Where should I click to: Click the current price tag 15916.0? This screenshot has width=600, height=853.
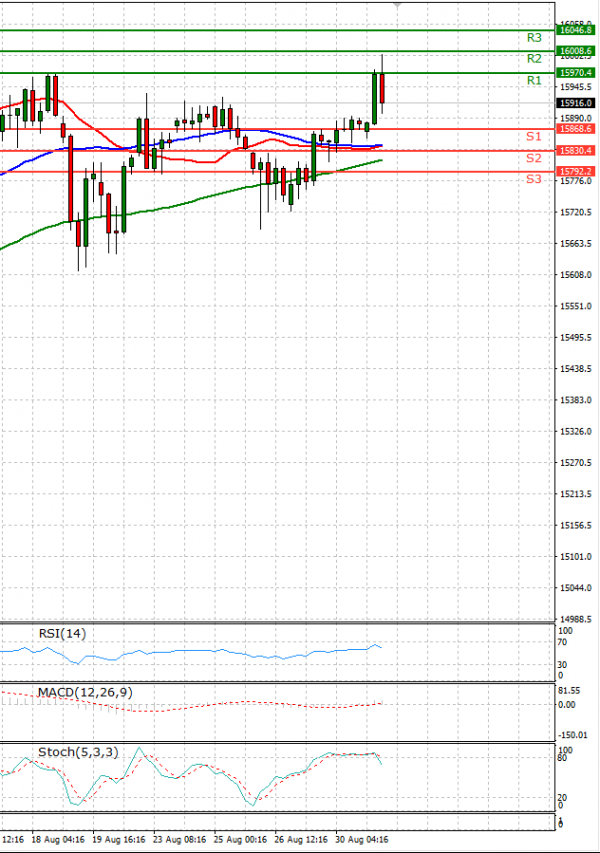click(x=575, y=103)
